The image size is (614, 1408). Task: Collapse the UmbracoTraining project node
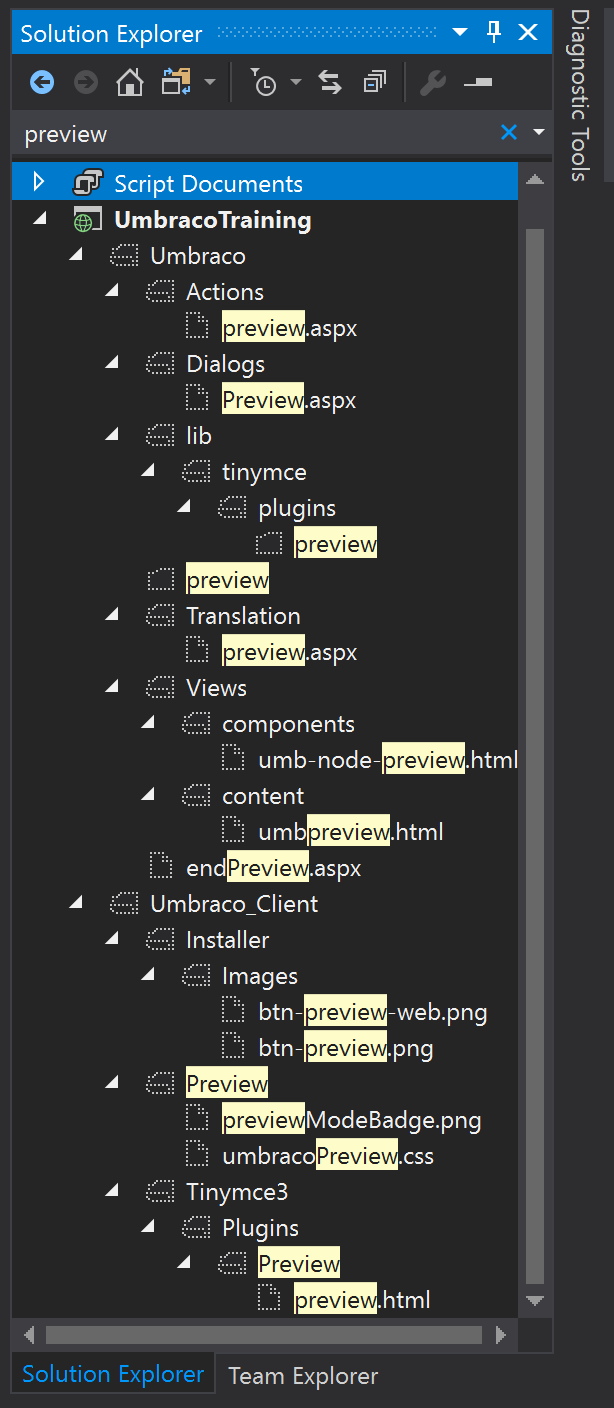[x=40, y=220]
